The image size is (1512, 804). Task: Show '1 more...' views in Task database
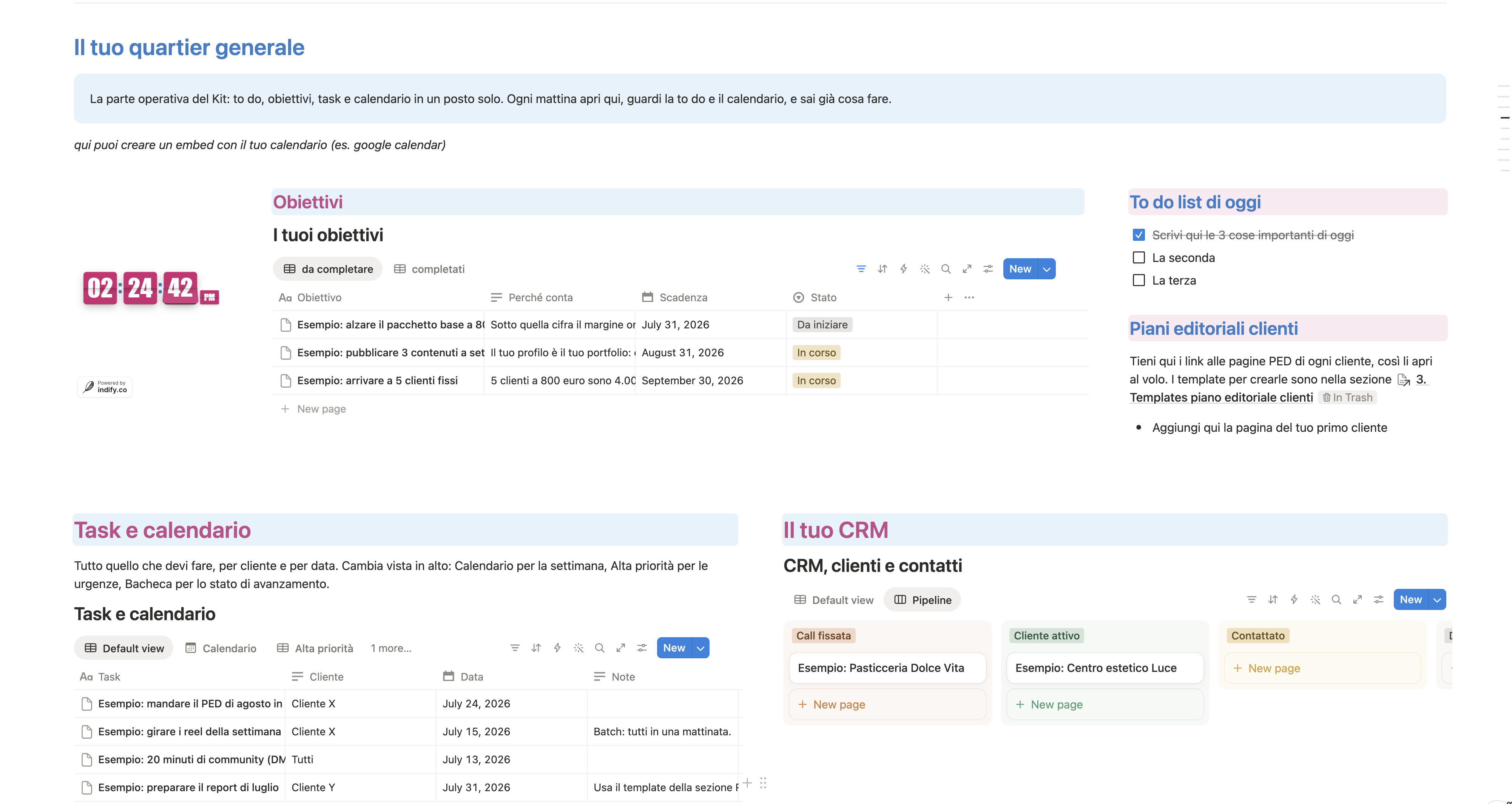[391, 648]
